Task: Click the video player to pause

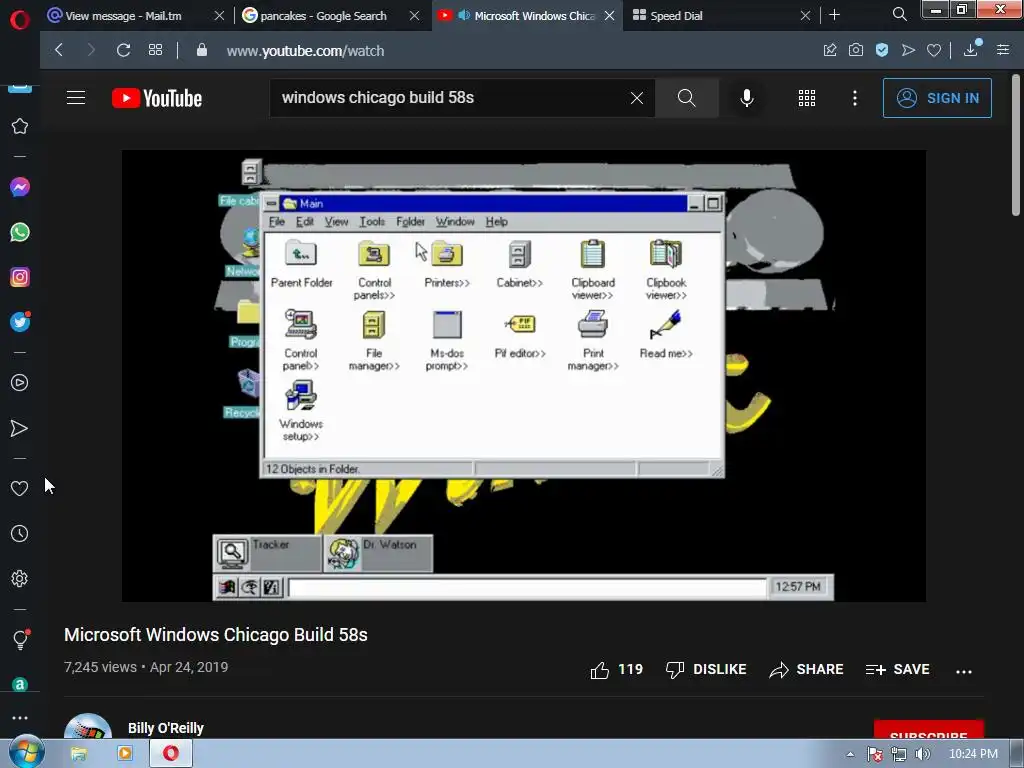Action: click(524, 376)
